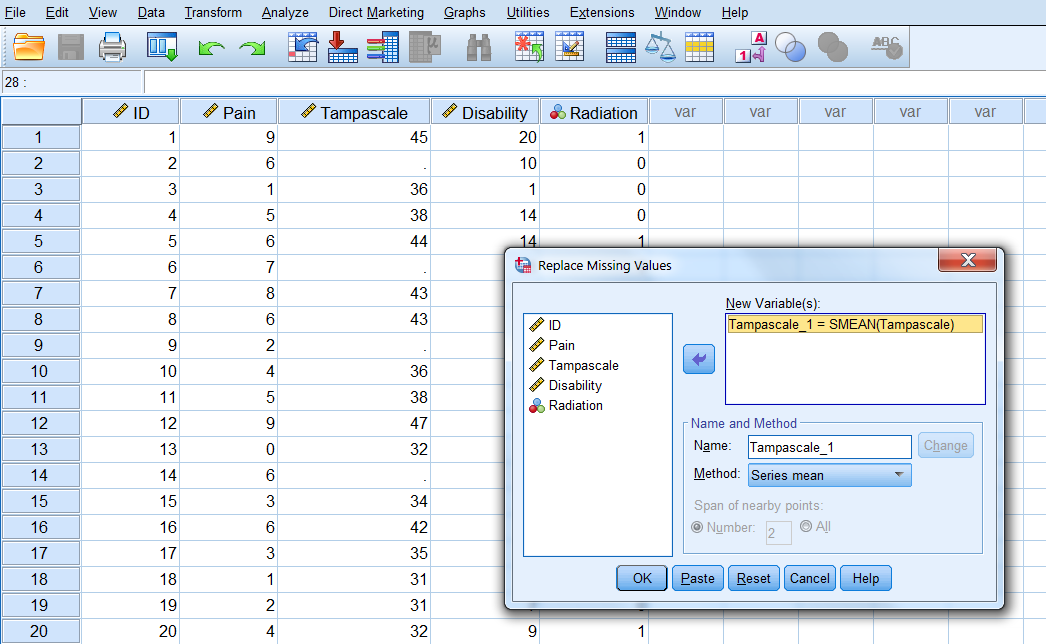
Task: Click the Undo arrow icon
Action: (x=211, y=47)
